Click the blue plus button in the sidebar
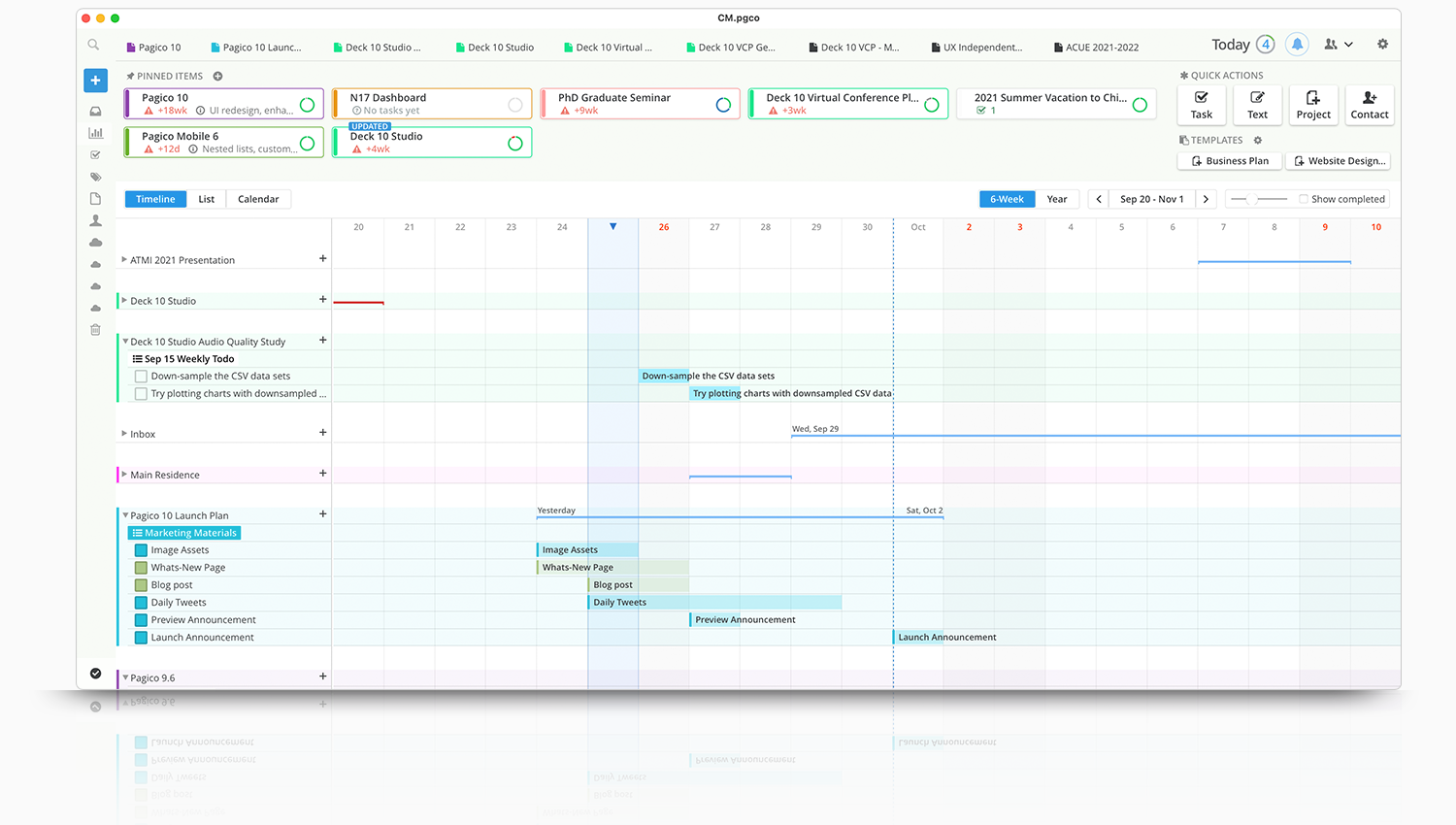Viewport: 1456px width, 825px height. point(95,81)
